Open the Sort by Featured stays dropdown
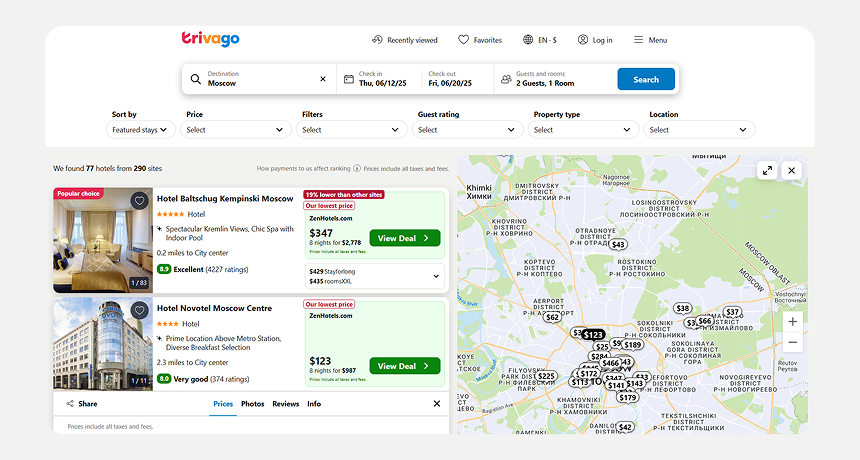Image resolution: width=860 pixels, height=460 pixels. coord(140,130)
